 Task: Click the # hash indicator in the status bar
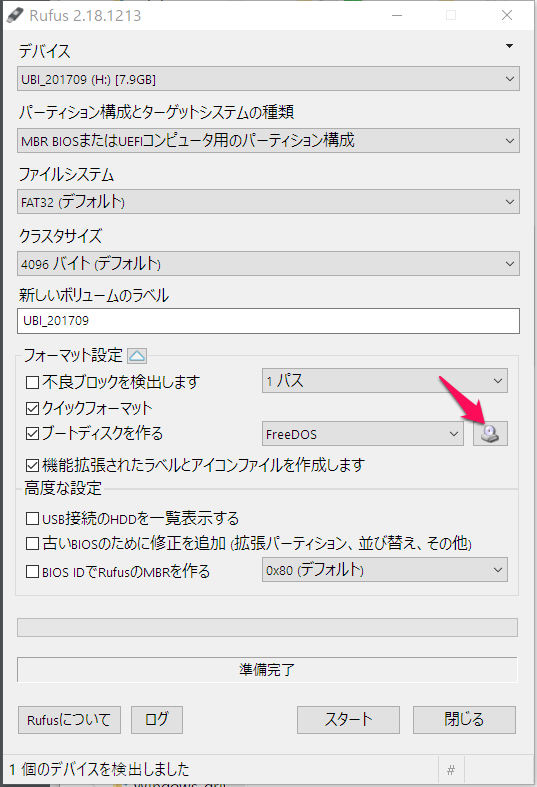(x=451, y=769)
